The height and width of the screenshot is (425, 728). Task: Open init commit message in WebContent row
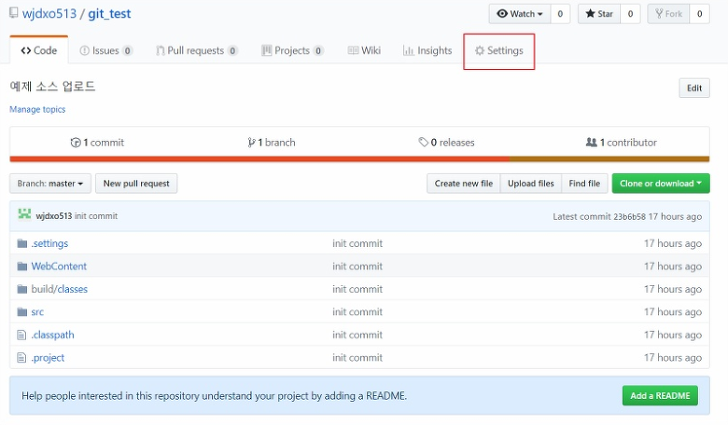point(358,266)
